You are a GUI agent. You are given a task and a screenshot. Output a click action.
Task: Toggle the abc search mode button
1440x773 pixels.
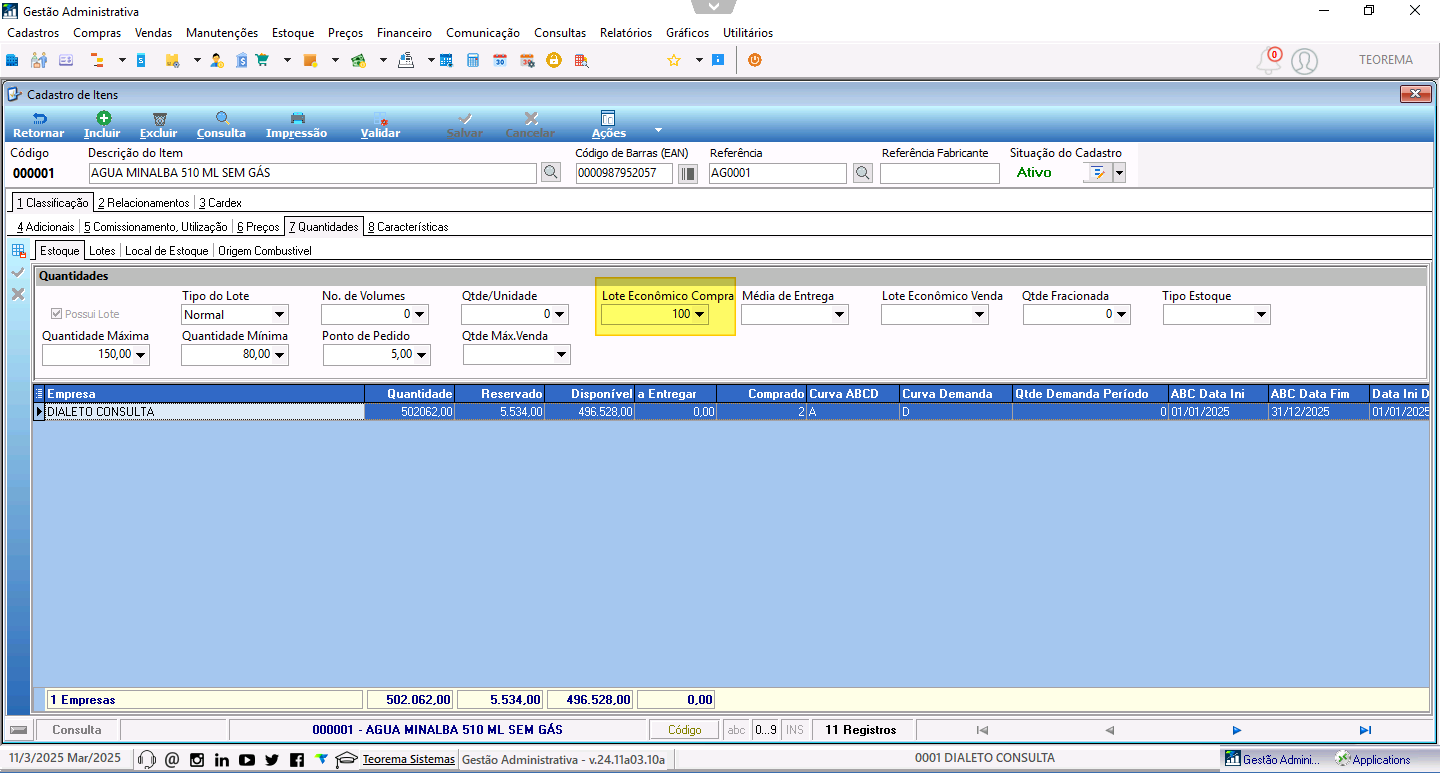coord(737,730)
